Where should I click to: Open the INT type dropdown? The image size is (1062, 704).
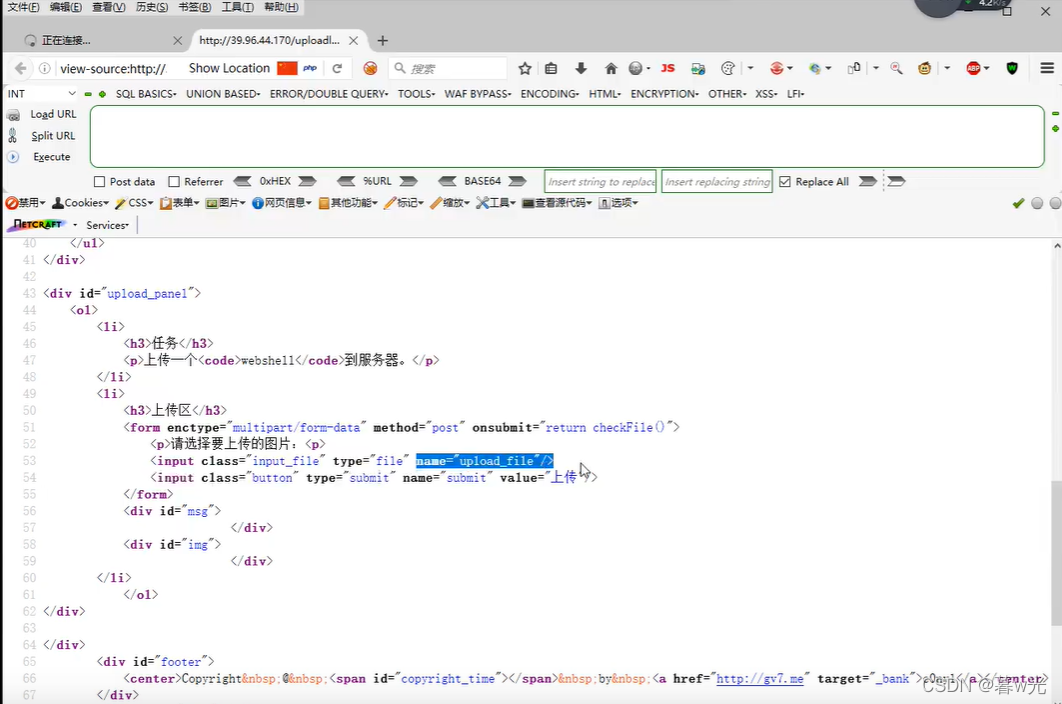point(42,94)
